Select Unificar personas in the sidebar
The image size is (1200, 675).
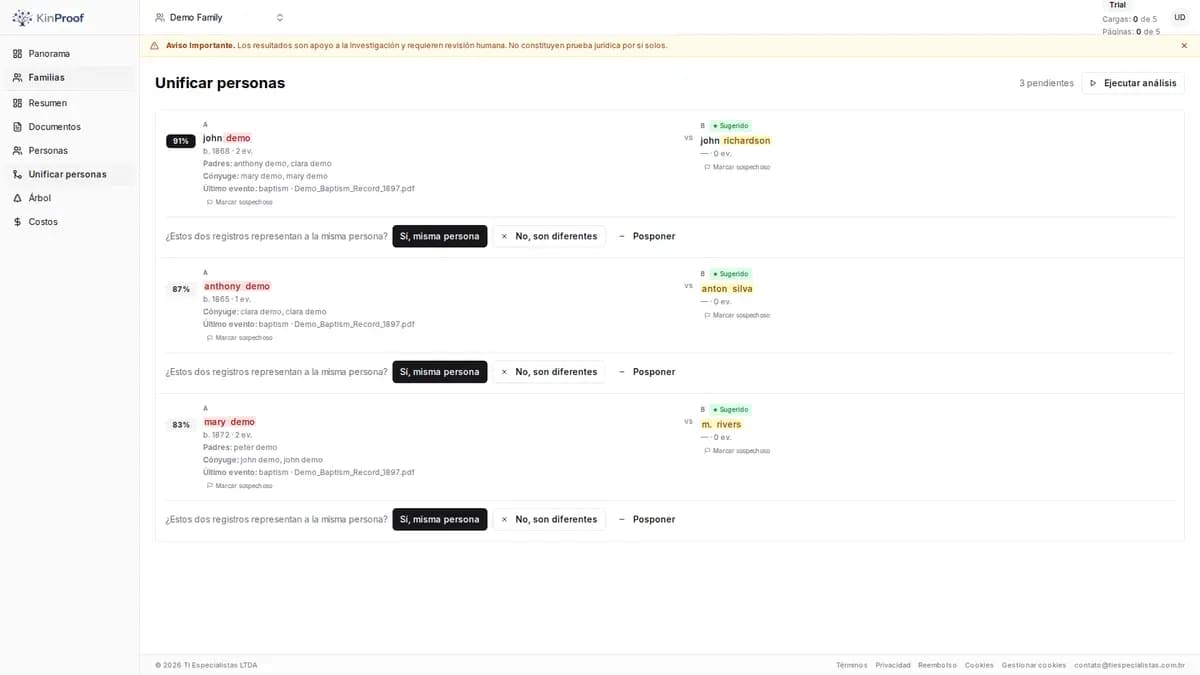[70, 174]
